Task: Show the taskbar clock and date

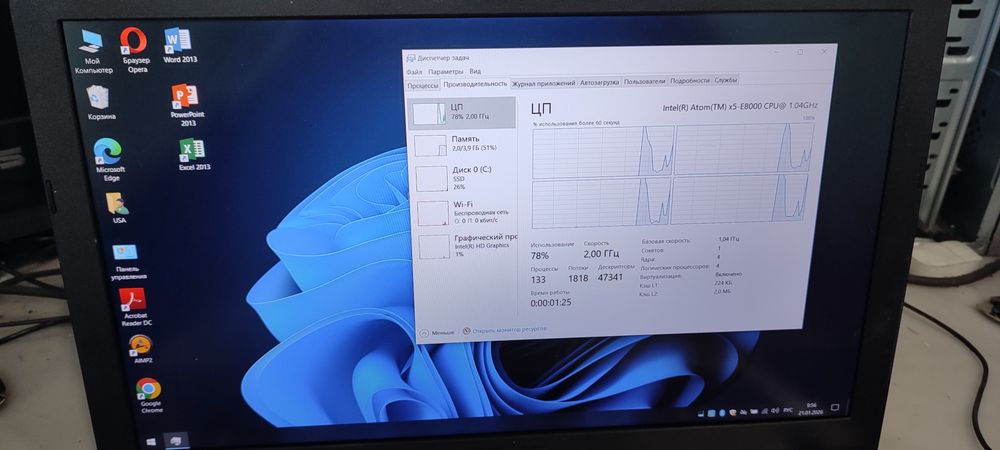Action: [x=811, y=408]
